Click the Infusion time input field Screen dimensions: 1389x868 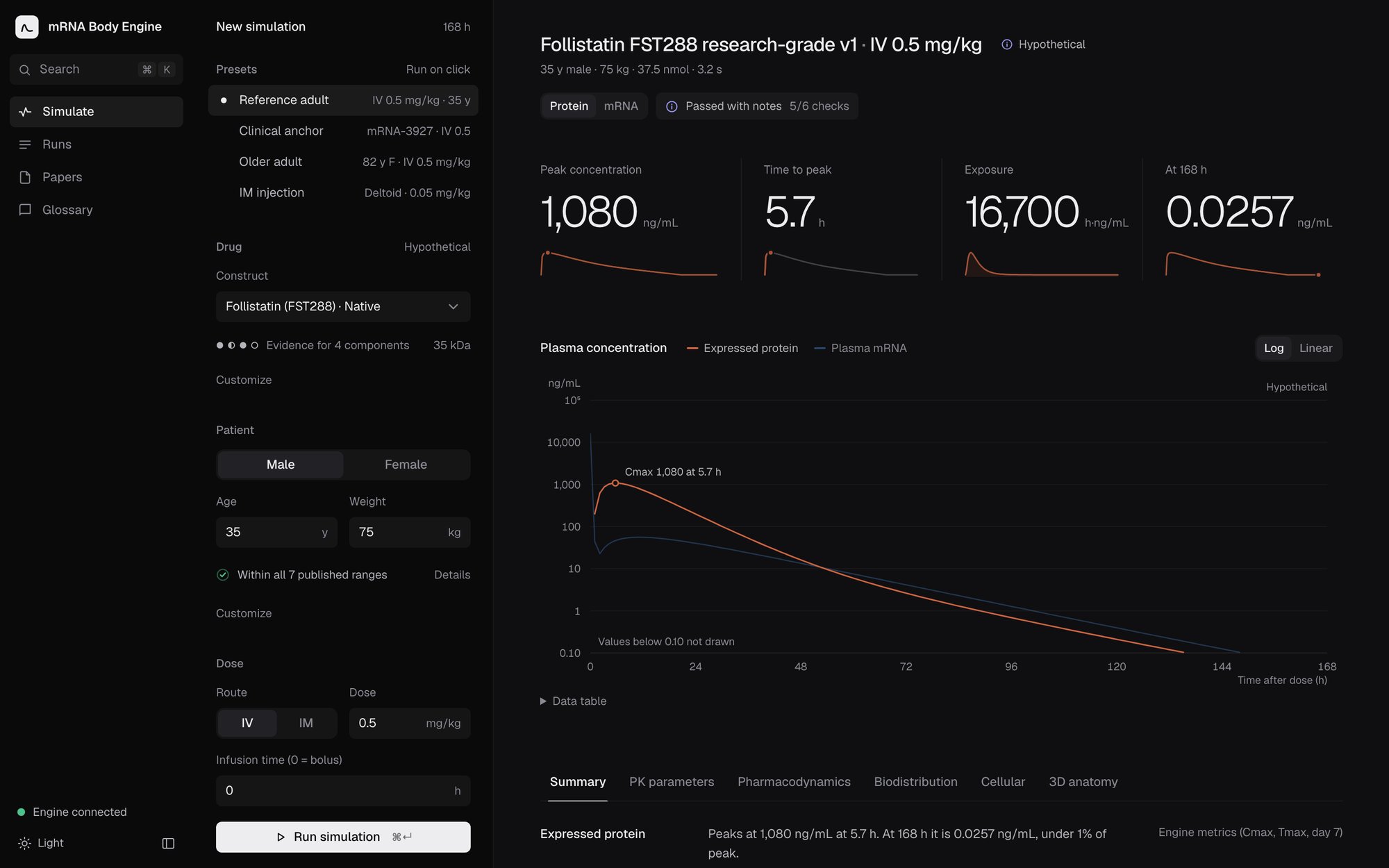(343, 791)
